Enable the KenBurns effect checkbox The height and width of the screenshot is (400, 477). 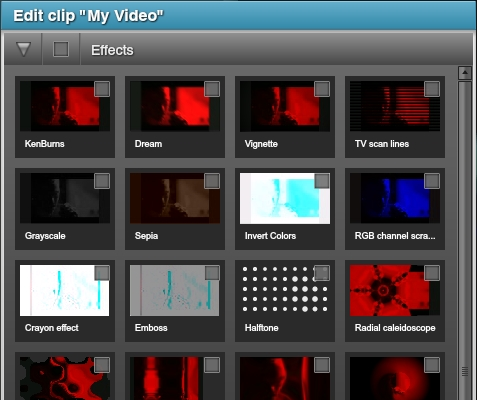[102, 89]
